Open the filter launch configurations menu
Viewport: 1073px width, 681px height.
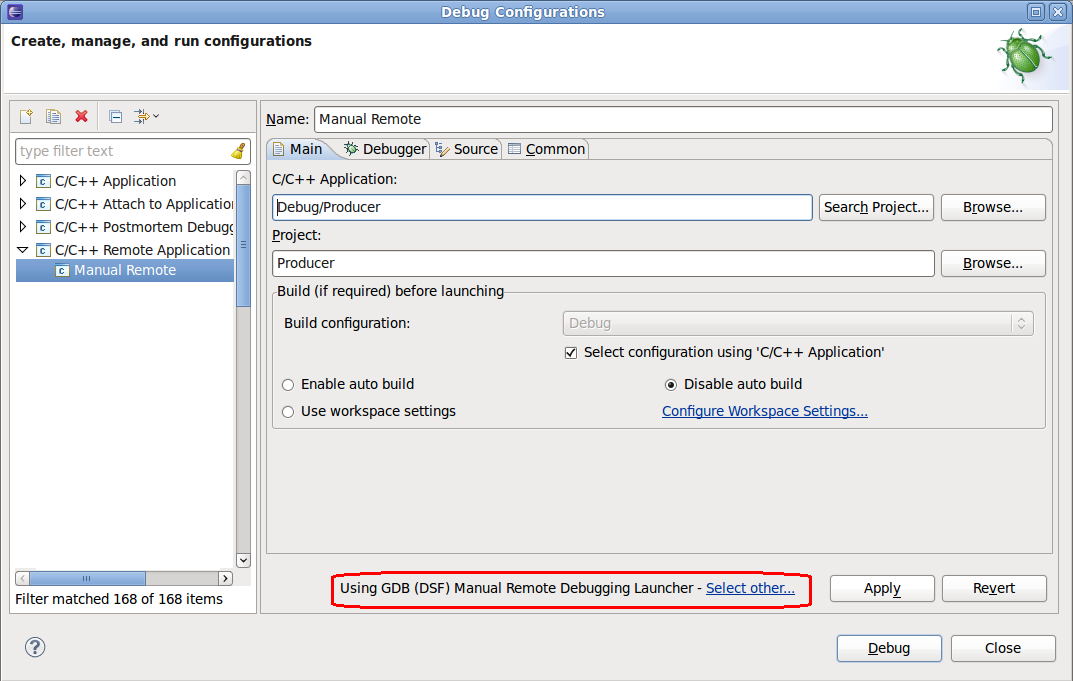tap(146, 116)
